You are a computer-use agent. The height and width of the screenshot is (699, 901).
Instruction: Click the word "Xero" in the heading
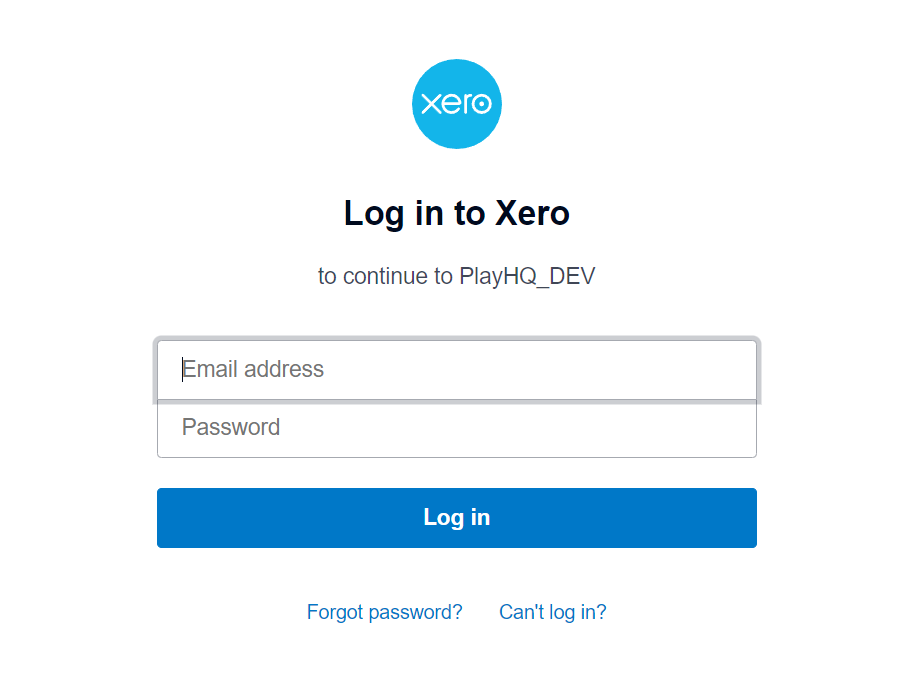532,213
